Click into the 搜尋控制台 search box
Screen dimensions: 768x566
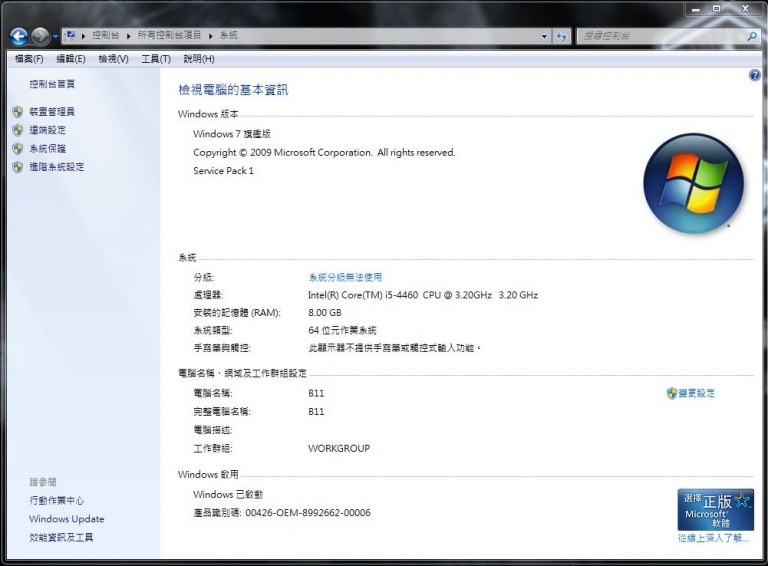click(661, 36)
